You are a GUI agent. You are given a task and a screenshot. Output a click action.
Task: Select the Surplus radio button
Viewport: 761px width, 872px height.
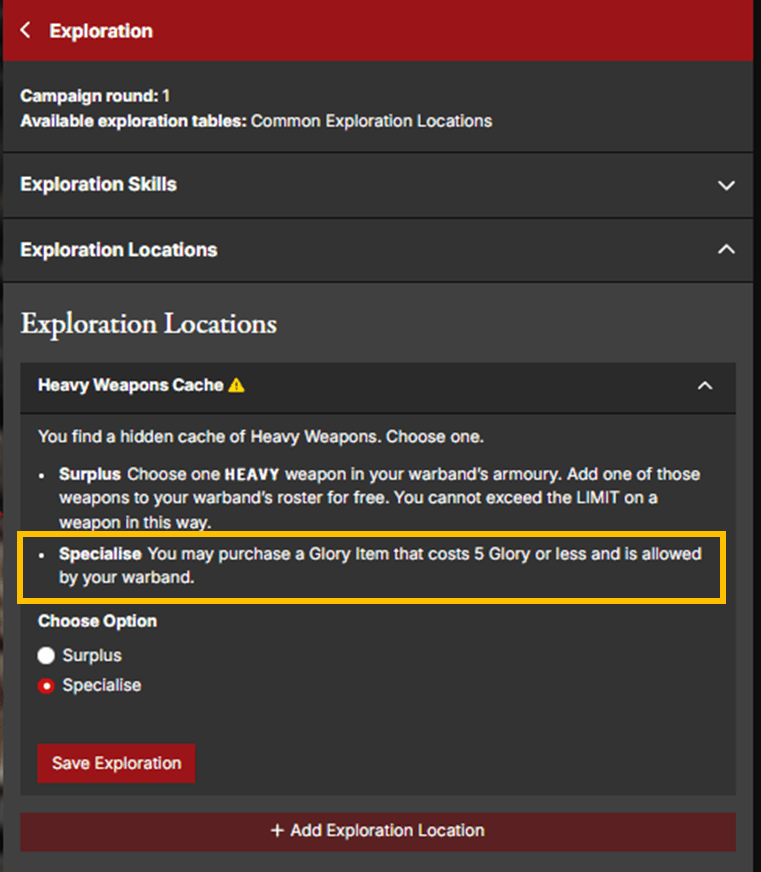(x=46, y=656)
